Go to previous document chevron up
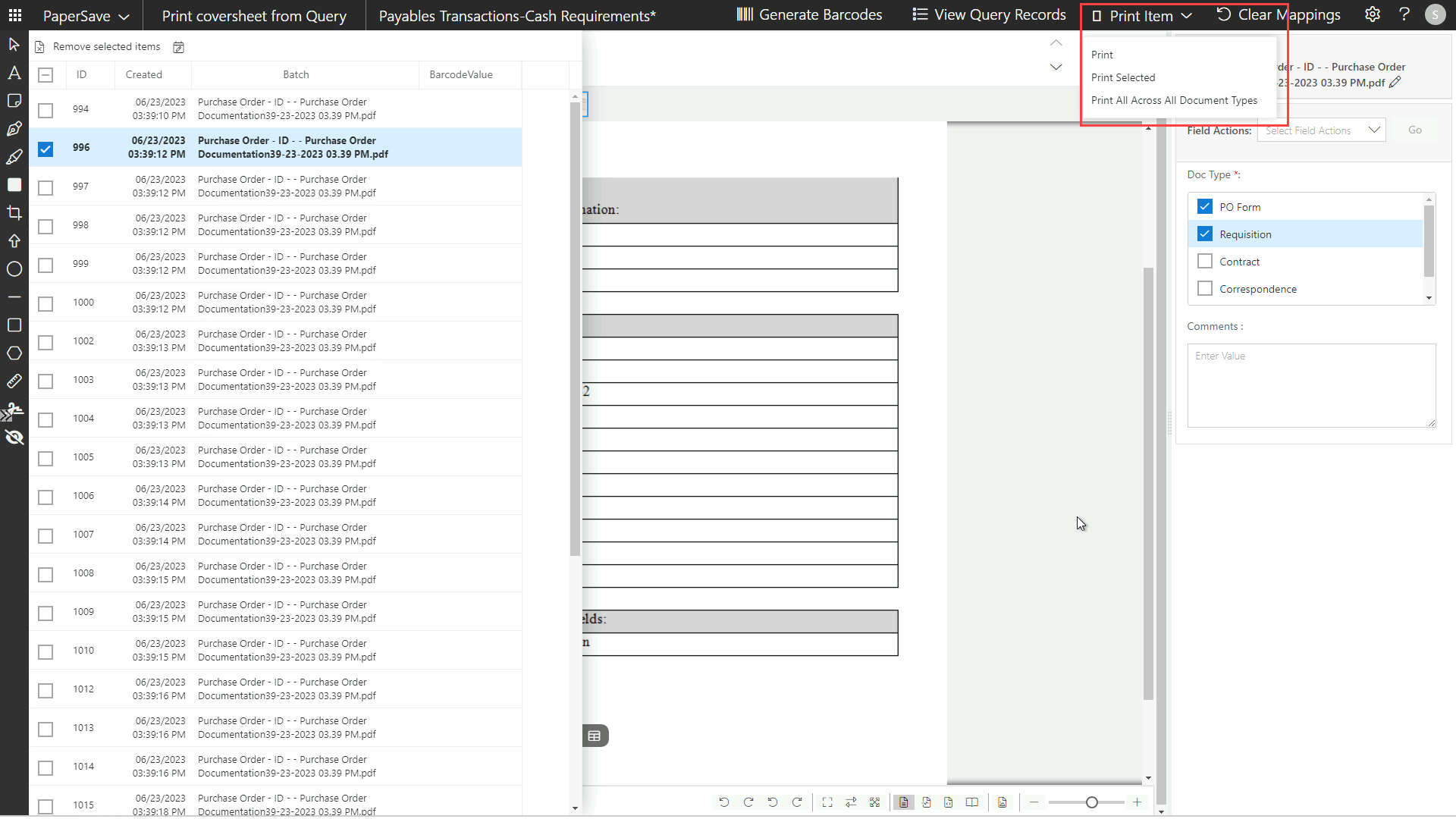This screenshot has width=1456, height=819. [x=1056, y=43]
